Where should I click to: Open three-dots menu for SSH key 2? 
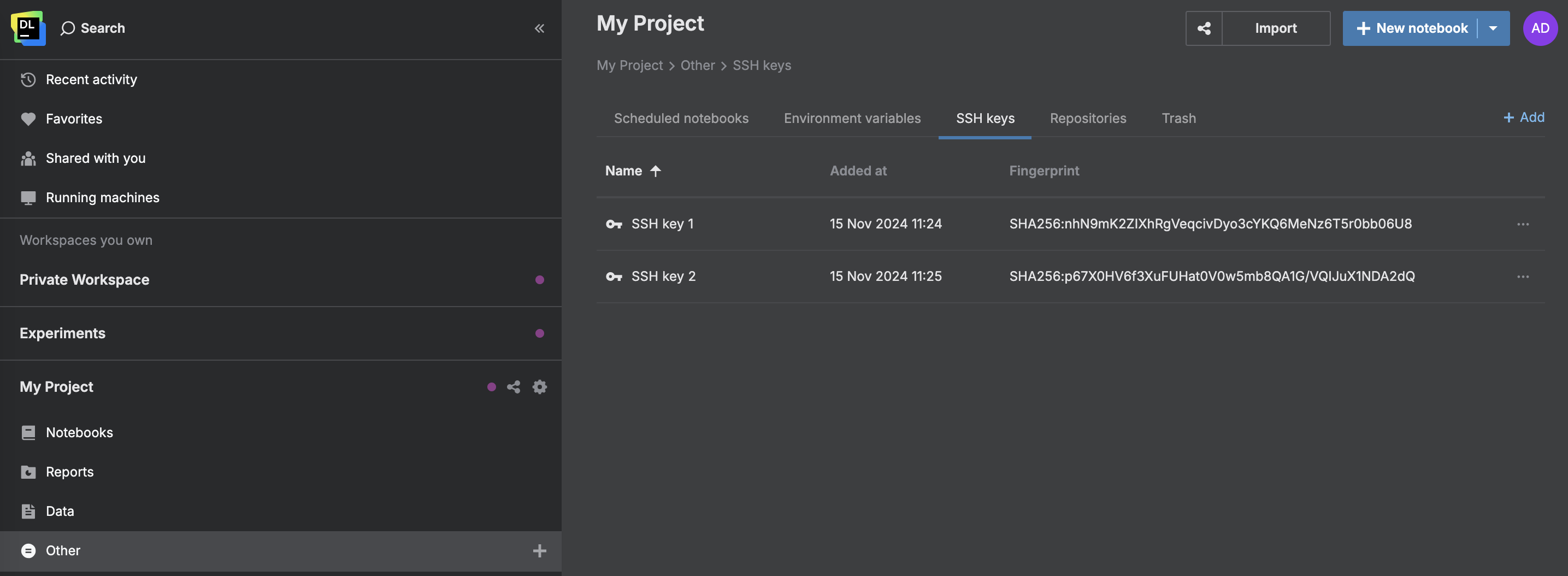(1522, 277)
